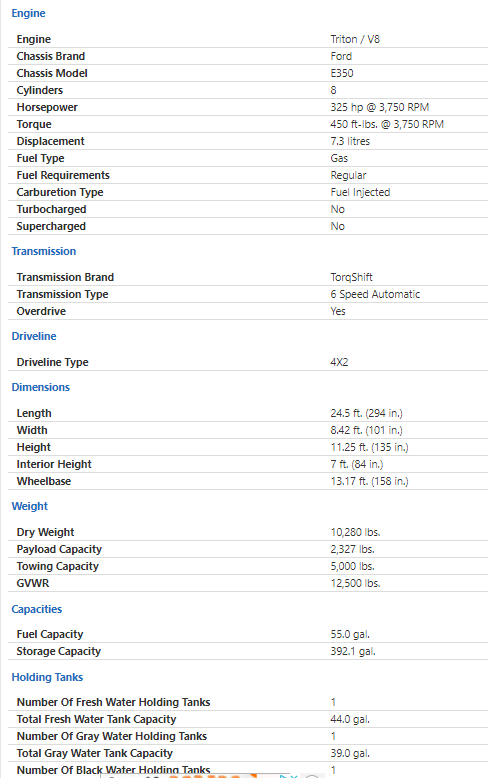Click the GVWR value 12,500 lbs

click(x=355, y=583)
